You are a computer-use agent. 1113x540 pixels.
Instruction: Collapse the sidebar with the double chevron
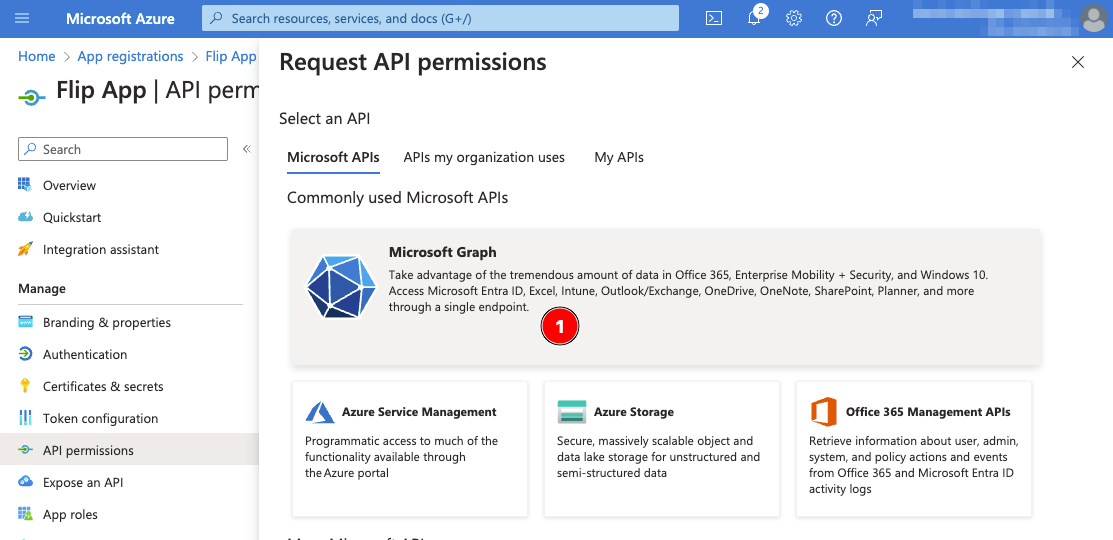tap(247, 149)
